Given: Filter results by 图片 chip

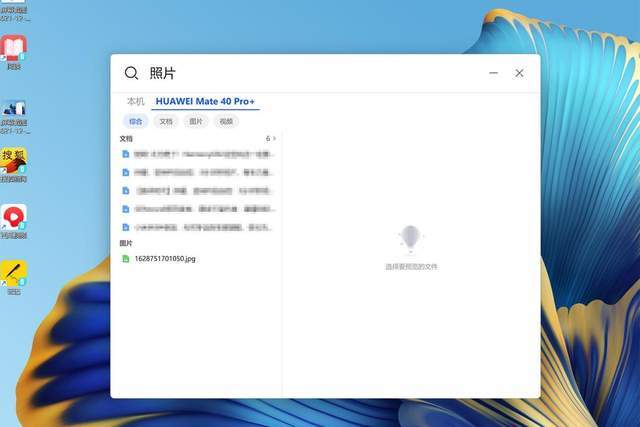Looking at the screenshot, I should tap(196, 121).
